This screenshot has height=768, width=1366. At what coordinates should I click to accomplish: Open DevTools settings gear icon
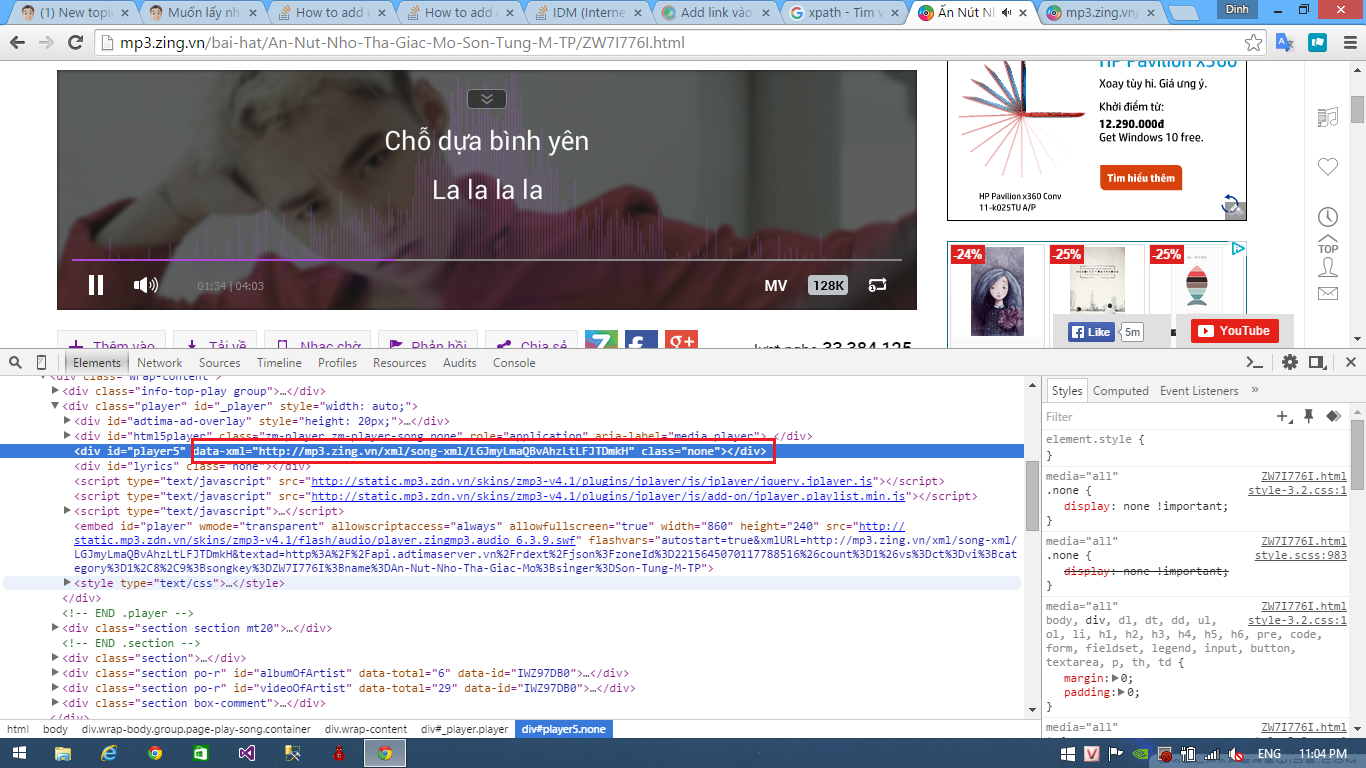(1290, 362)
